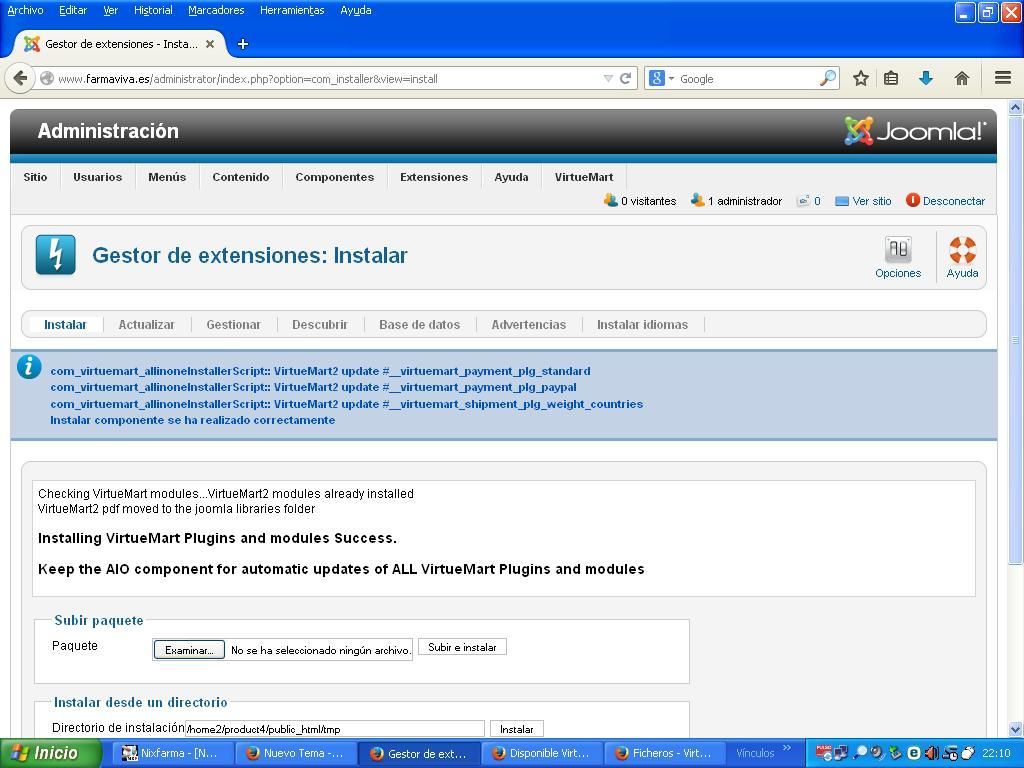Image resolution: width=1024 pixels, height=768 pixels.
Task: Click the 0 visitantes indicator
Action: click(640, 200)
